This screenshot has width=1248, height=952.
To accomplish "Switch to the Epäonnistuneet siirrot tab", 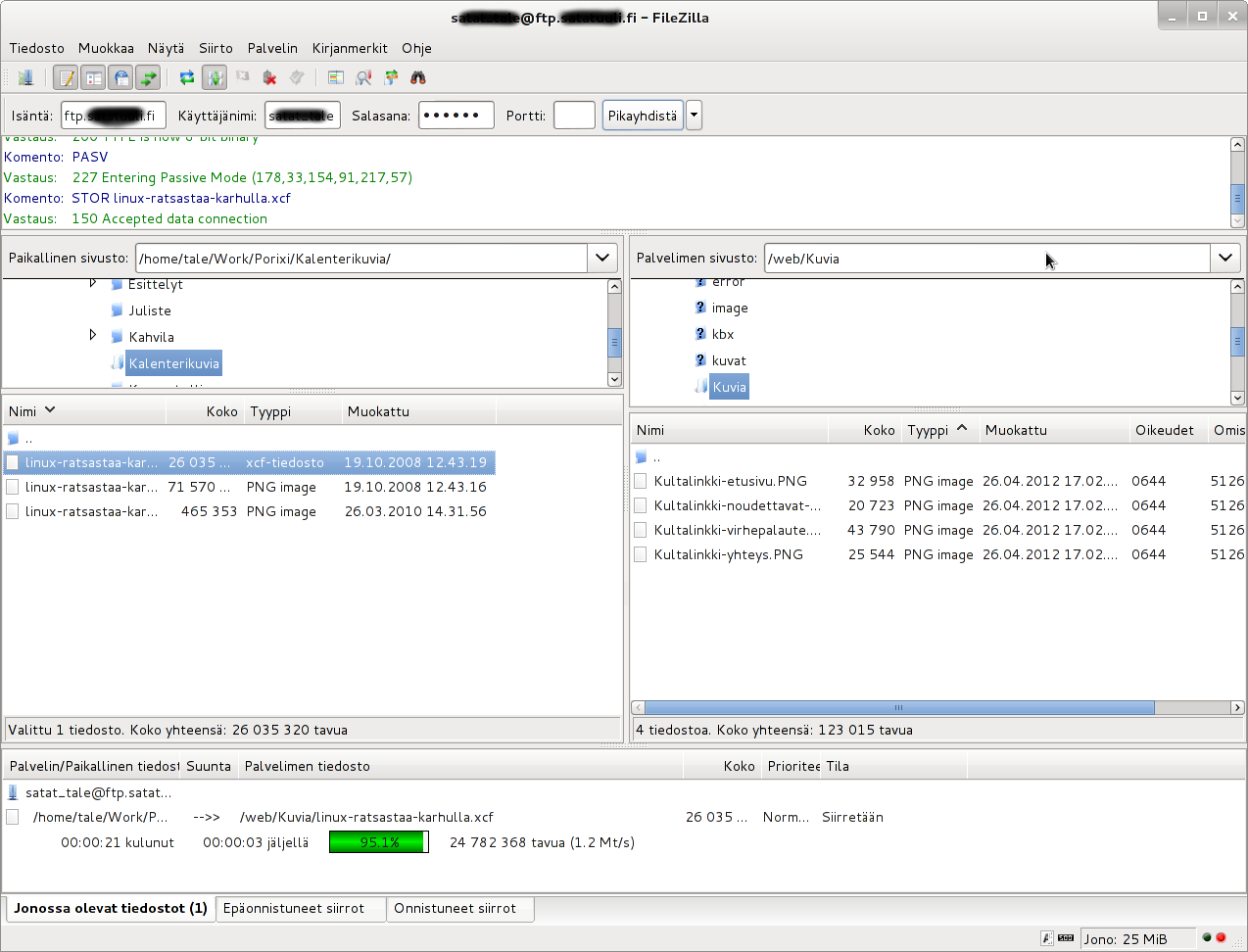I will click(x=301, y=909).
